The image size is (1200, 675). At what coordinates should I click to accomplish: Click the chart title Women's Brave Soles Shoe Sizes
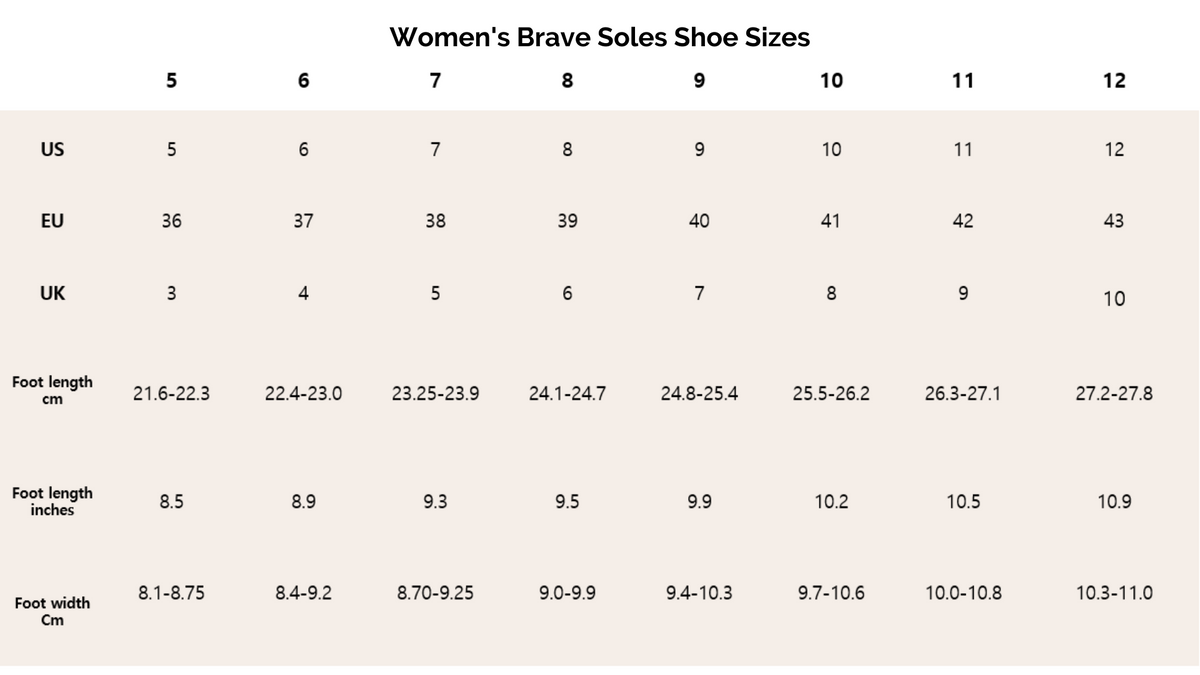click(x=599, y=37)
